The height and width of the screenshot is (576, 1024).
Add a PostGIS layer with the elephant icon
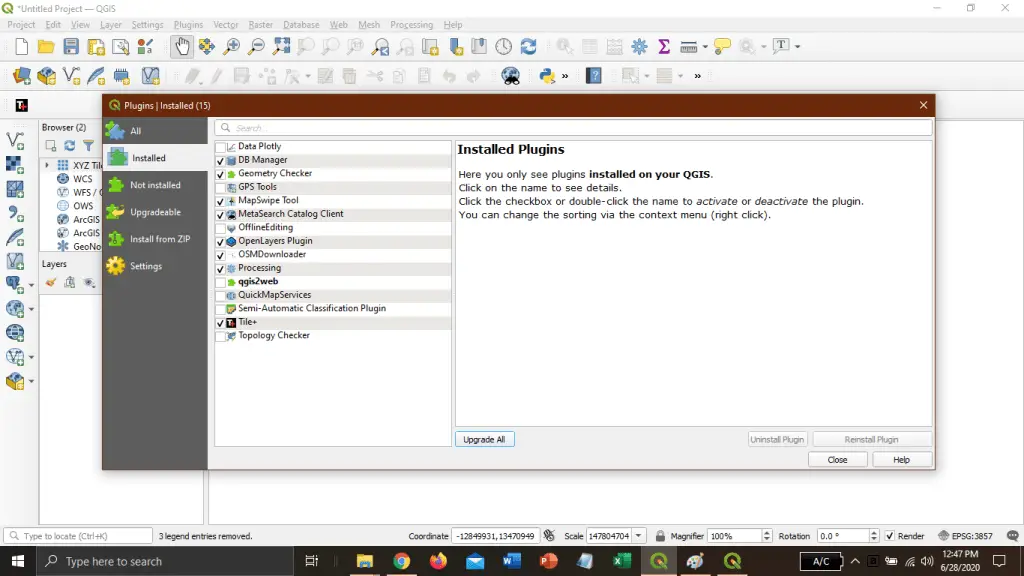coord(14,284)
